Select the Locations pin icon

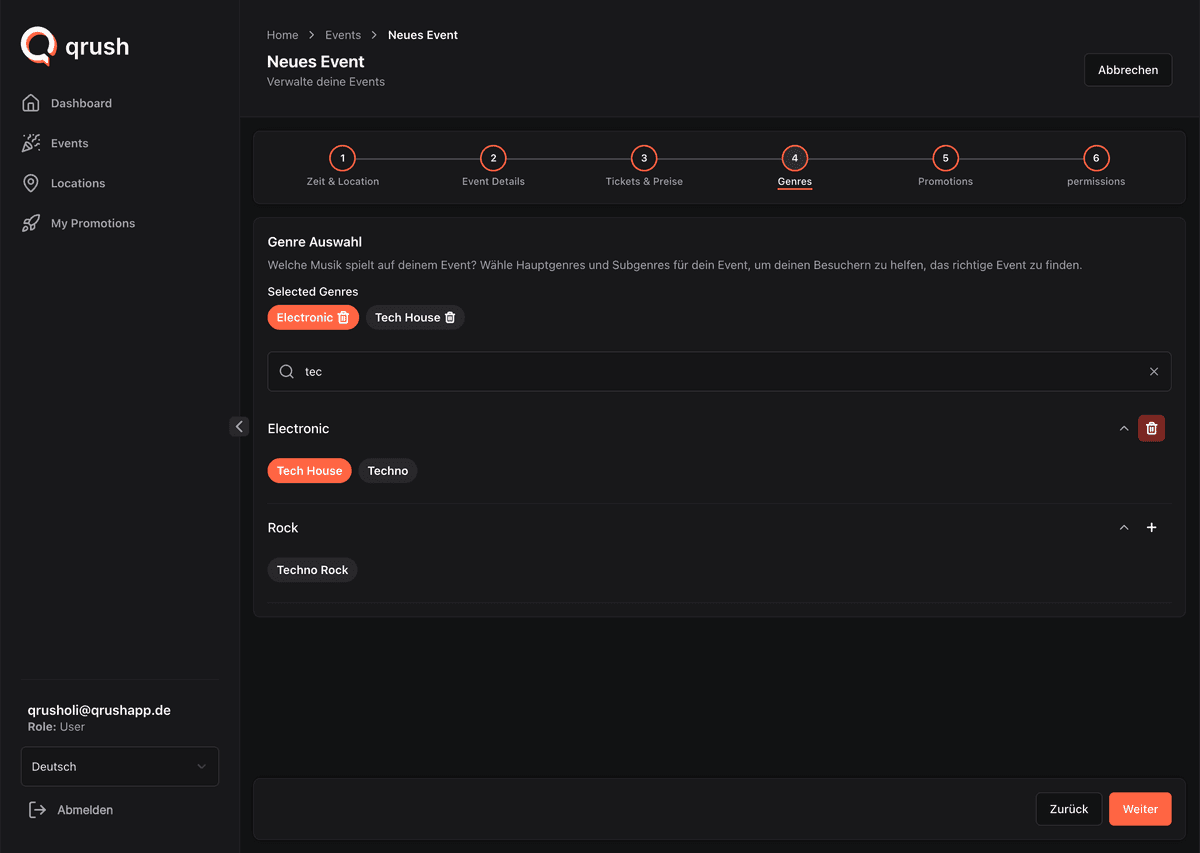(x=31, y=183)
